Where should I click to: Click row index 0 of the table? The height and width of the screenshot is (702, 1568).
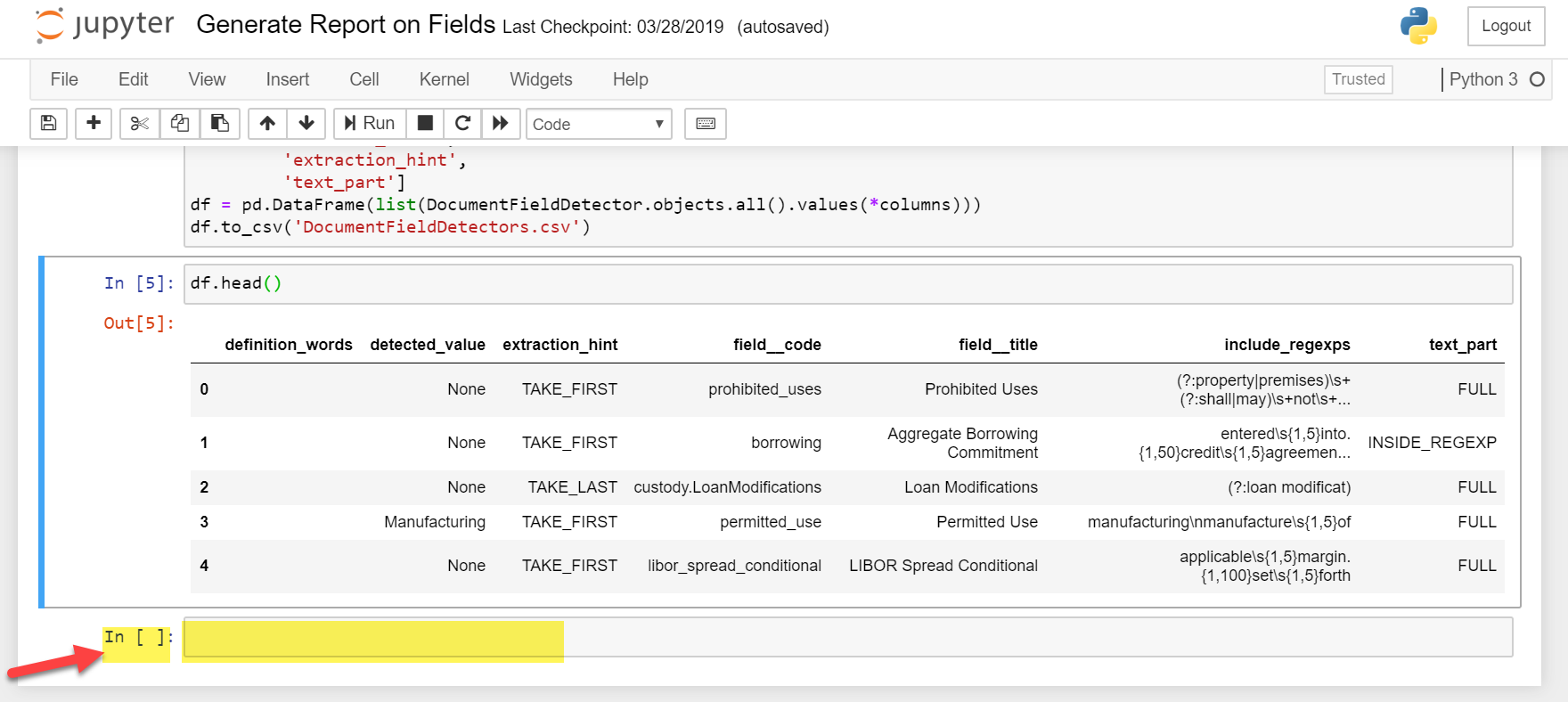tap(204, 389)
